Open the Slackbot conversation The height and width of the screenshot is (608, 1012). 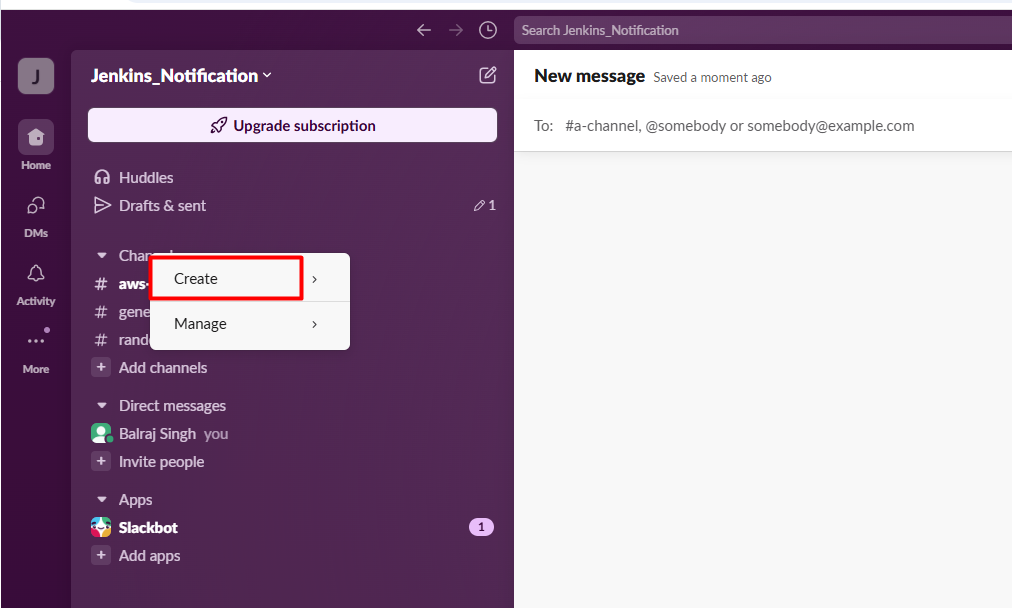click(148, 528)
